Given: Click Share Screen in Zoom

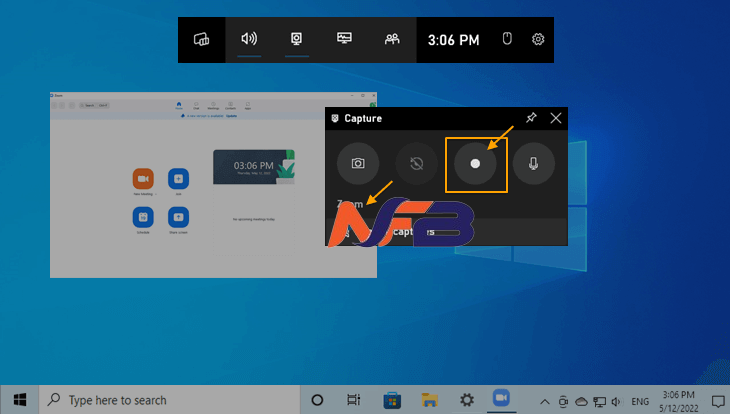Looking at the screenshot, I should click(178, 216).
